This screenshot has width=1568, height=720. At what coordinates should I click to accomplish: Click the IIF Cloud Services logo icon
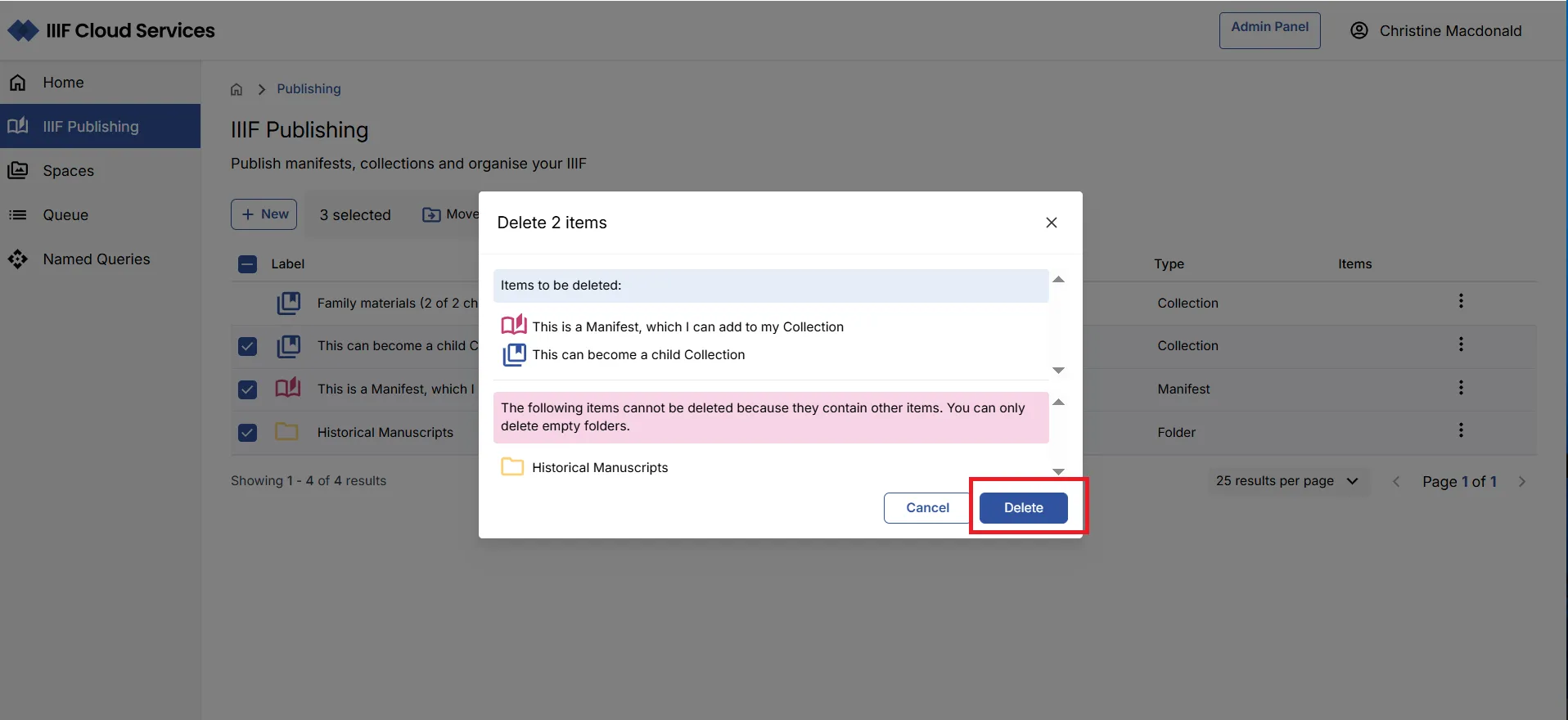coord(23,31)
